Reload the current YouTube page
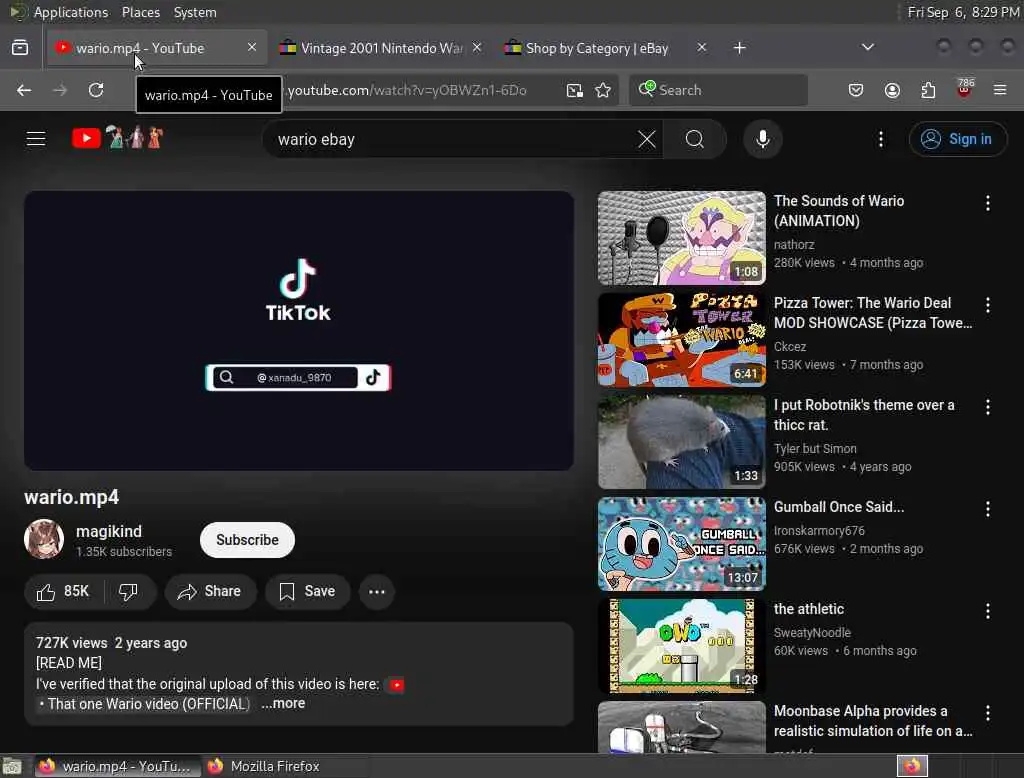The height and width of the screenshot is (778, 1024). (x=96, y=90)
